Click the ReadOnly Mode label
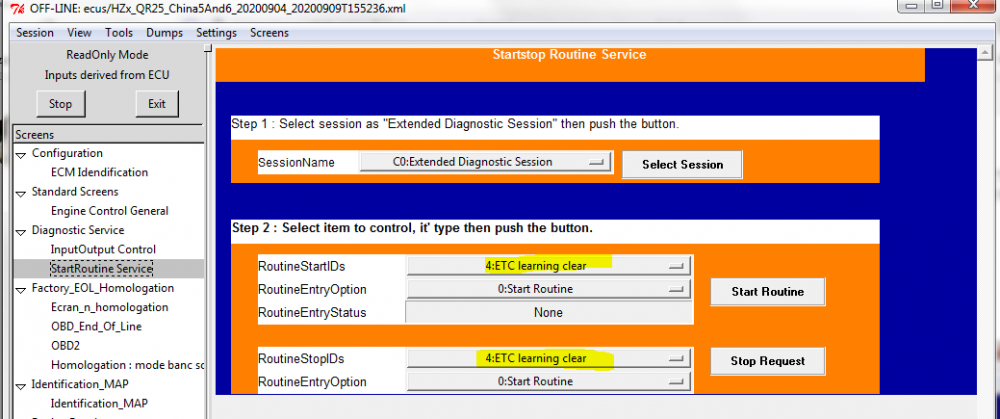 coord(107,55)
